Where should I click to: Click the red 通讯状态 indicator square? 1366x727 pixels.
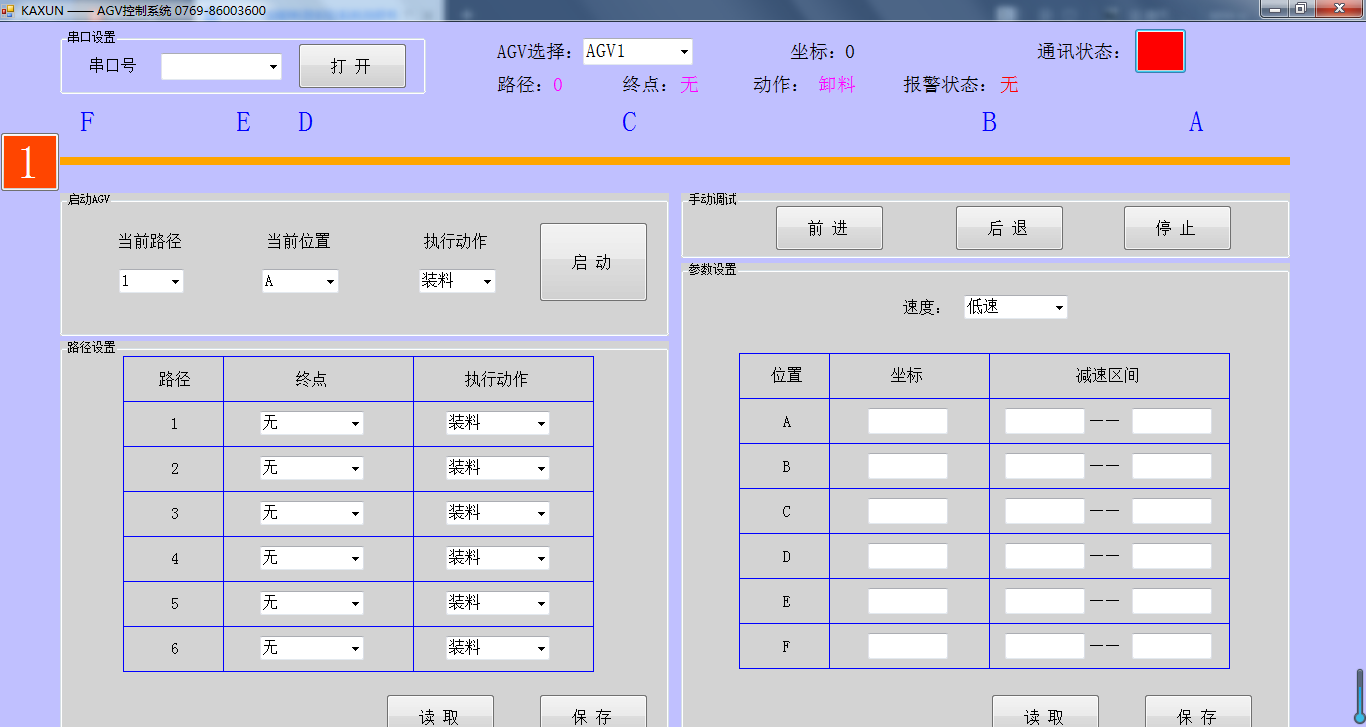coord(1160,51)
